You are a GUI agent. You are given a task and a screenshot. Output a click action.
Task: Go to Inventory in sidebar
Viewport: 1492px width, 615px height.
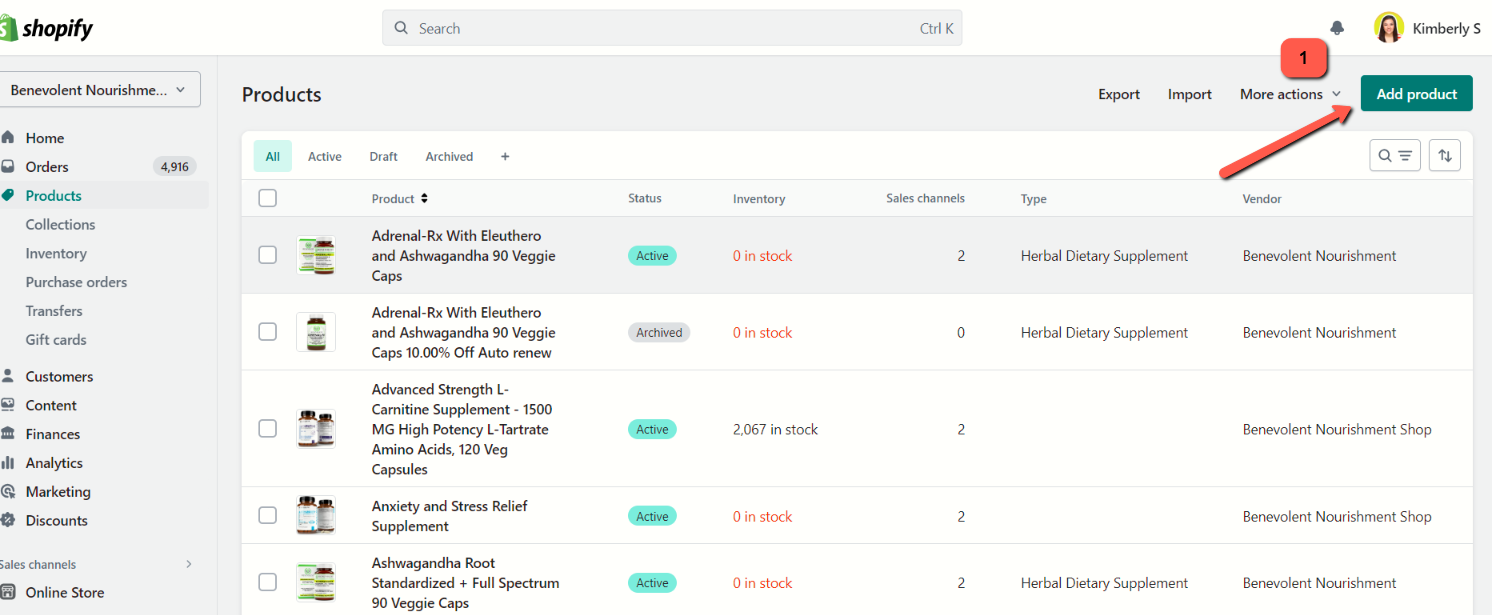coord(56,254)
